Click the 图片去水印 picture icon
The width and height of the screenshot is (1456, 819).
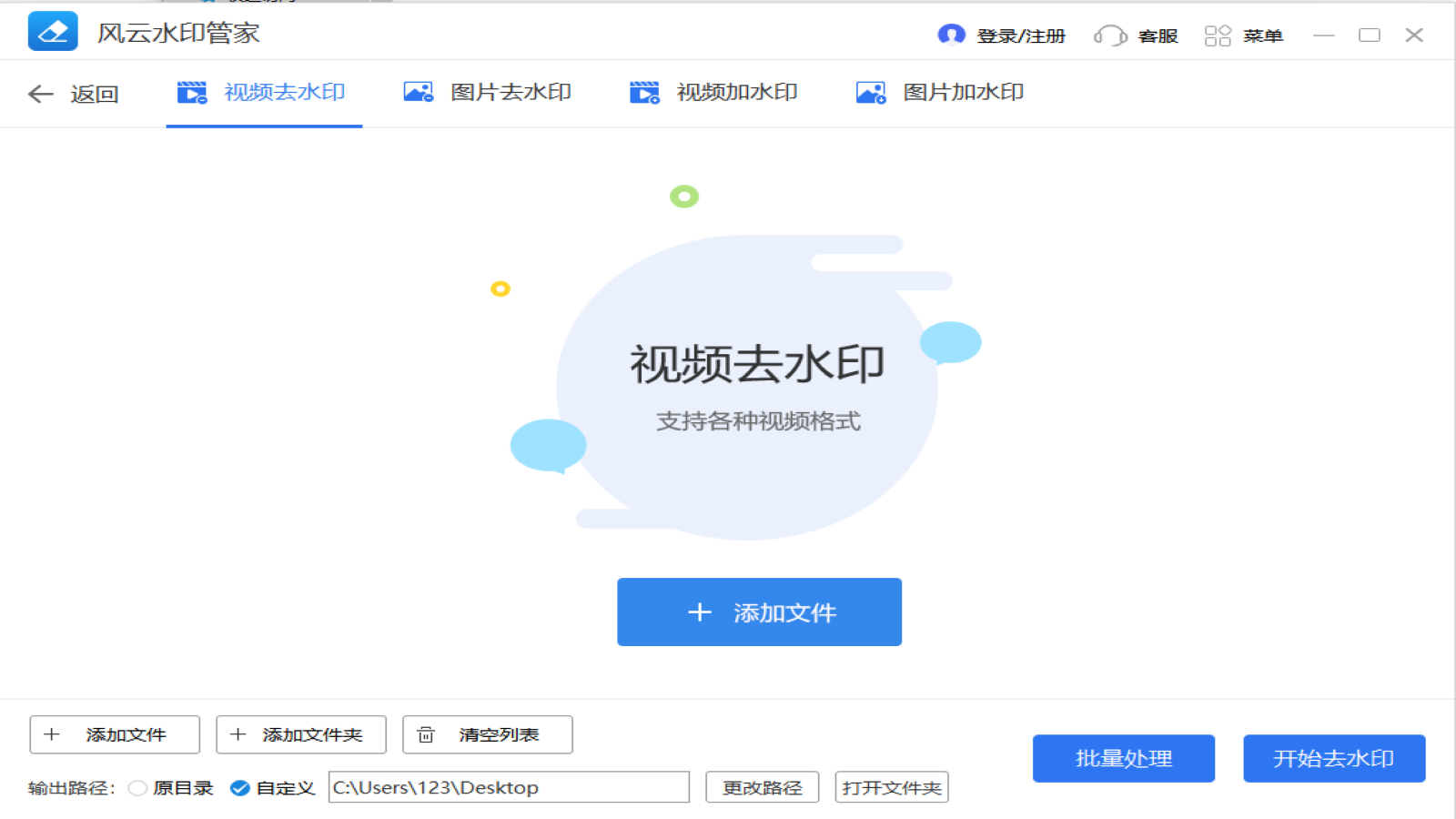pos(418,91)
